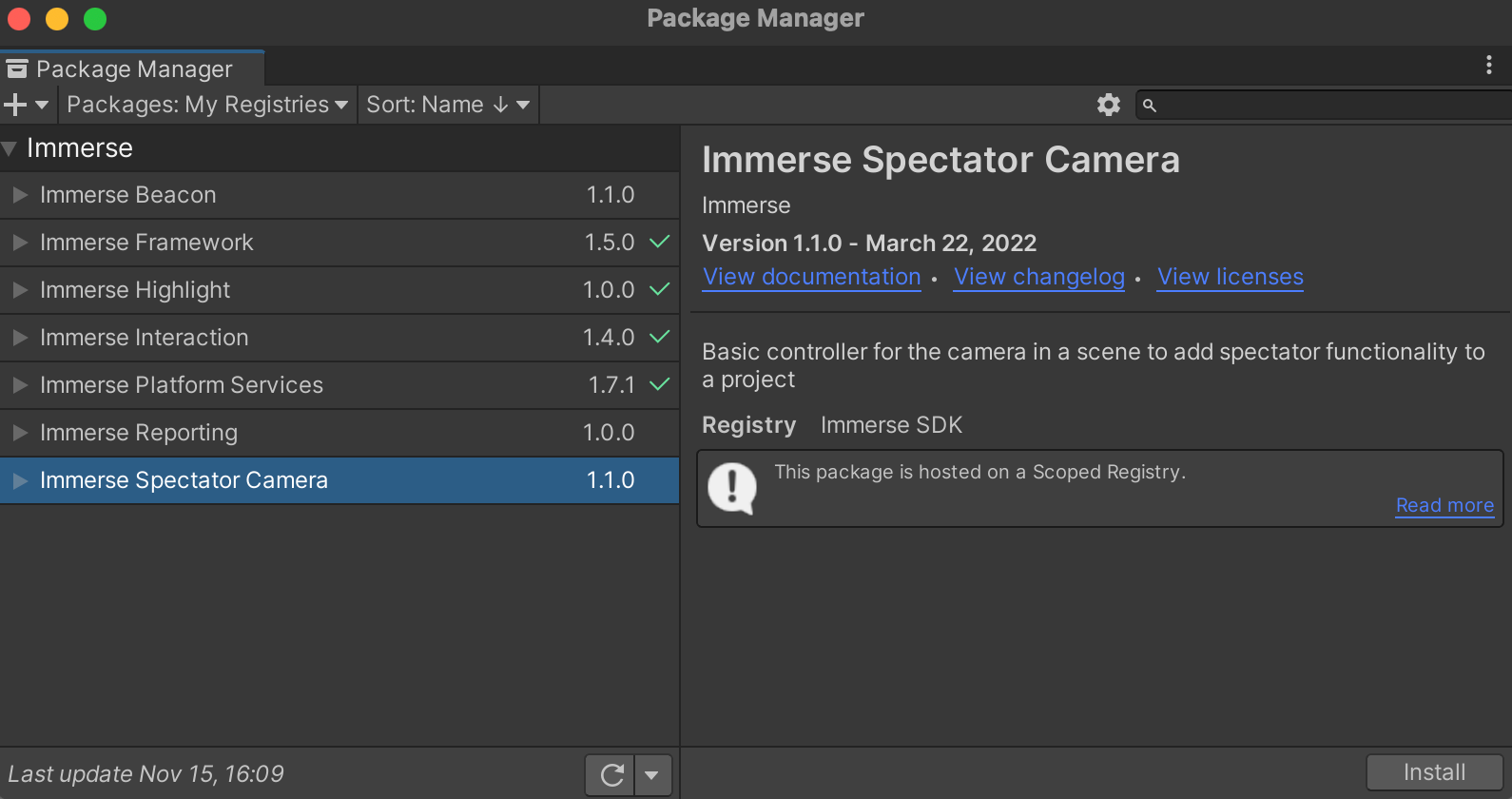Open the three-dot window options menu

pos(1488,65)
